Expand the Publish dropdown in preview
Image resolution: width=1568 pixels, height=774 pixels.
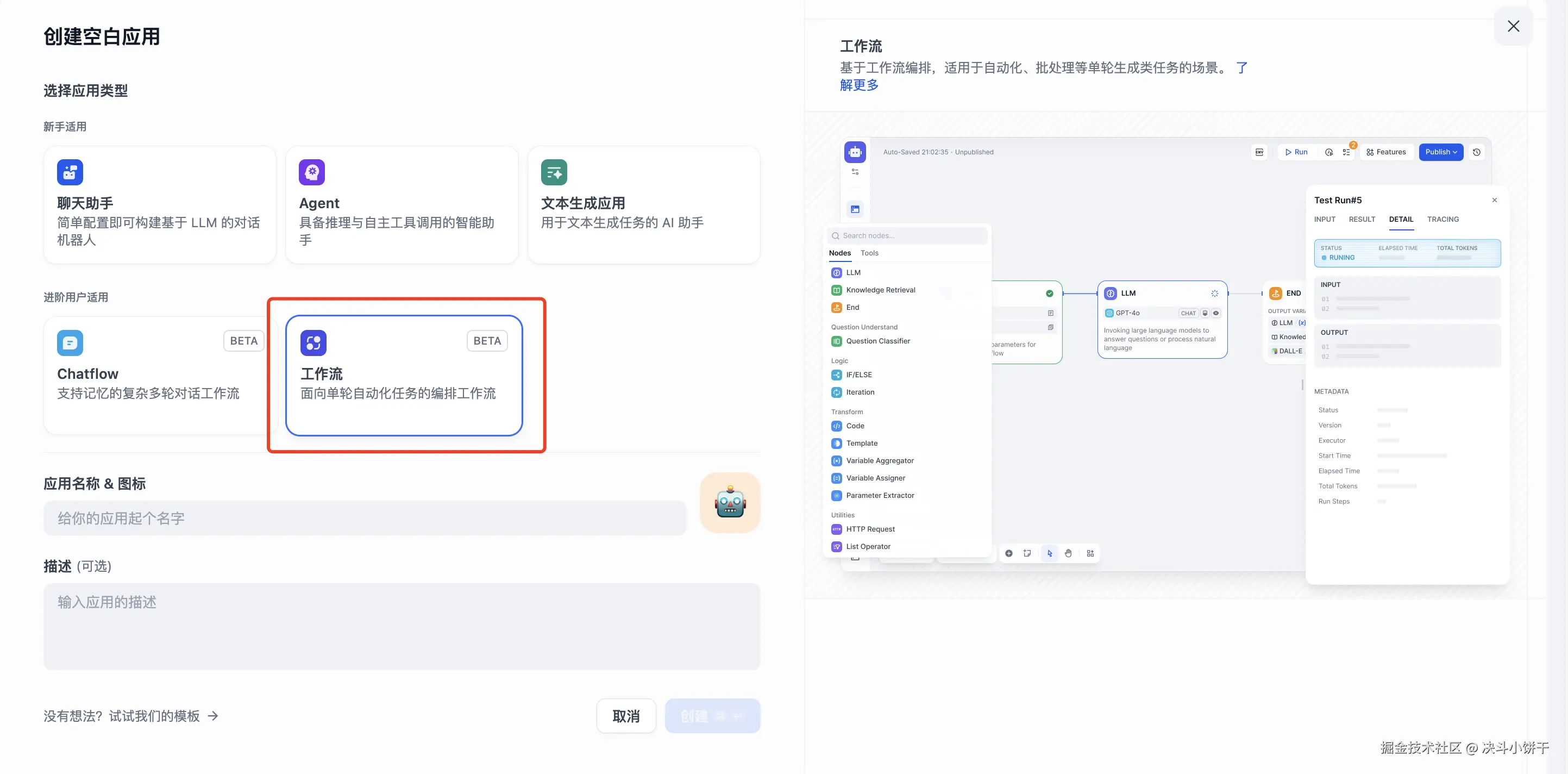click(x=1440, y=152)
